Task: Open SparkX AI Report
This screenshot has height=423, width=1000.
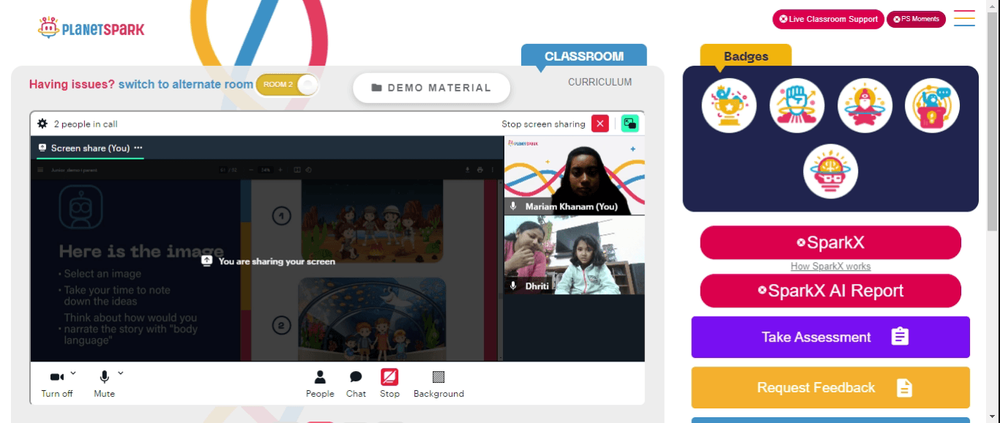Action: click(830, 291)
